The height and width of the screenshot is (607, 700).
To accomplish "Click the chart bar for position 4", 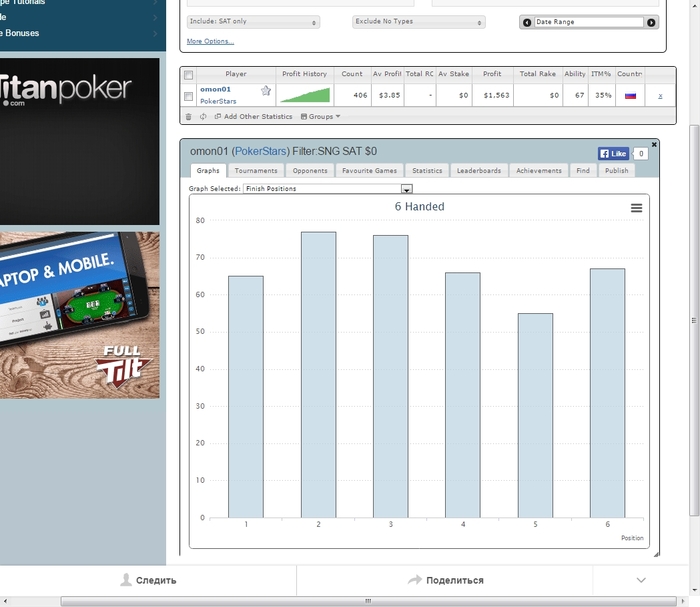I will (463, 395).
